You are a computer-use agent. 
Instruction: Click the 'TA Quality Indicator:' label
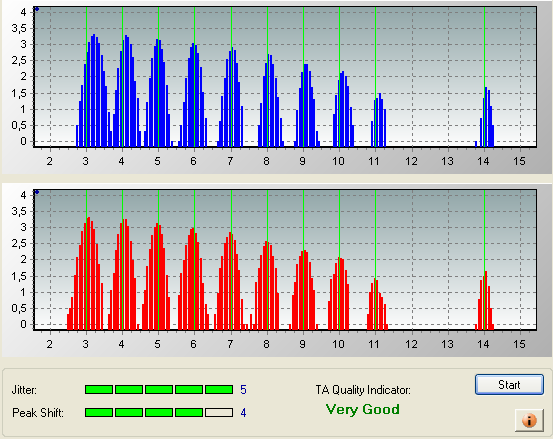click(363, 390)
